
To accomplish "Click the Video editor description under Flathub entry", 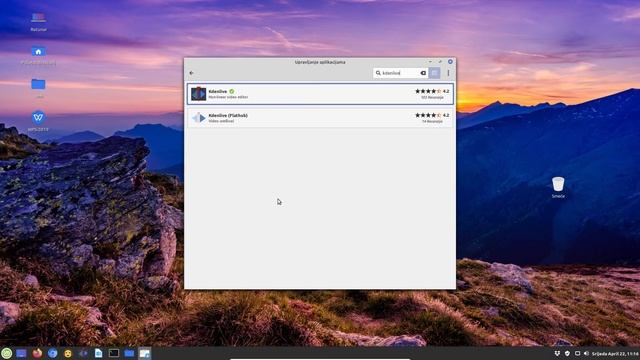I will pyautogui.click(x=221, y=121).
